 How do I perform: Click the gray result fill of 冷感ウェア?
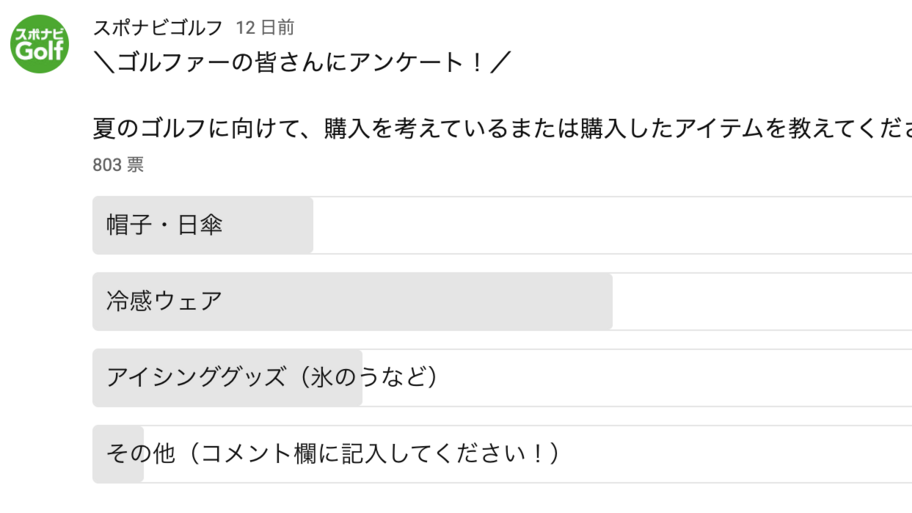352,301
